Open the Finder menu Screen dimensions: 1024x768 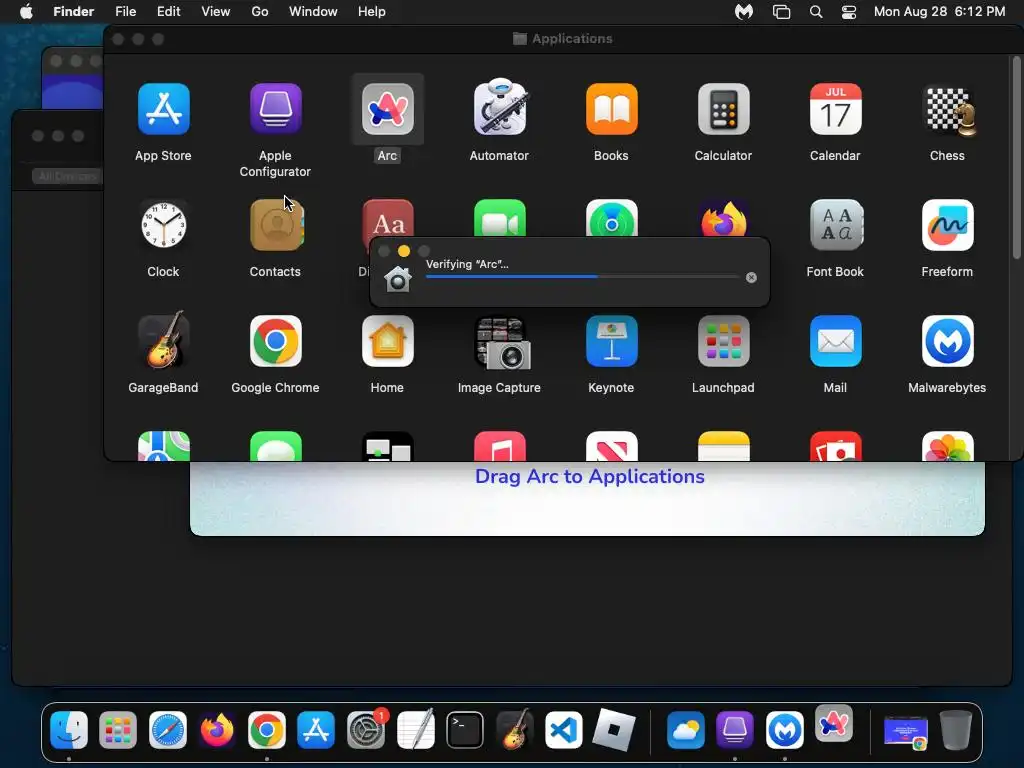coord(73,12)
